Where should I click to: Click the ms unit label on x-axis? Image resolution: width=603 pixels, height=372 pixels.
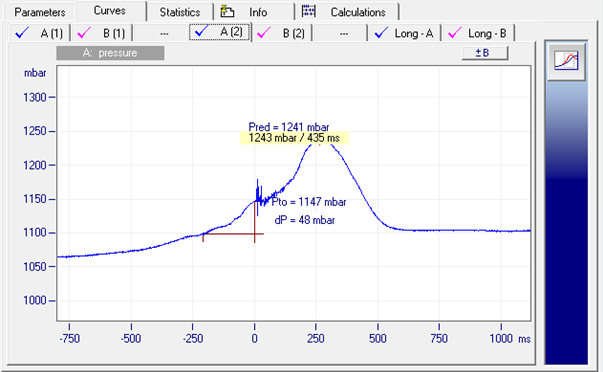click(x=525, y=339)
